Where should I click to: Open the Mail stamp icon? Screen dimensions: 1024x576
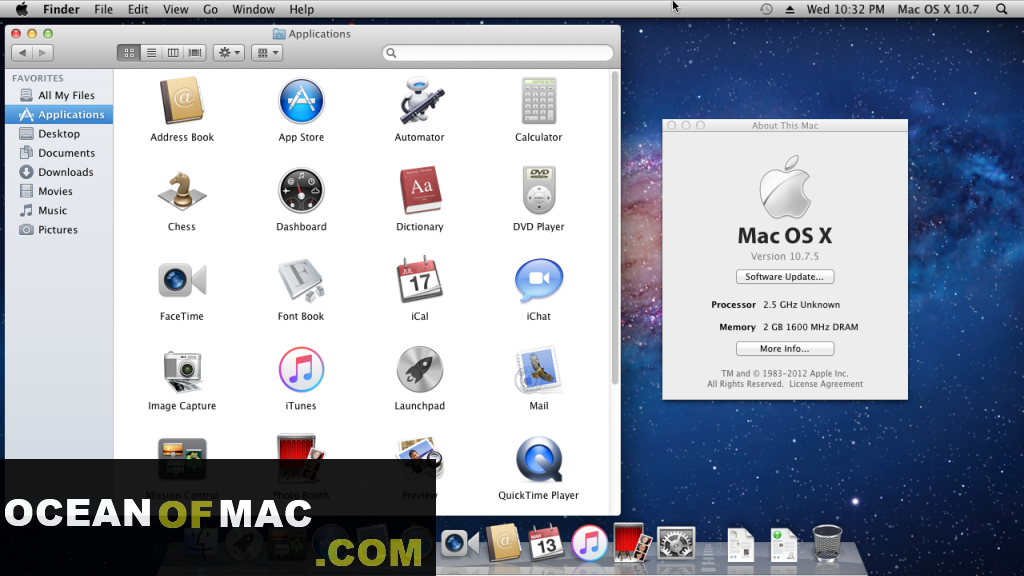point(539,370)
